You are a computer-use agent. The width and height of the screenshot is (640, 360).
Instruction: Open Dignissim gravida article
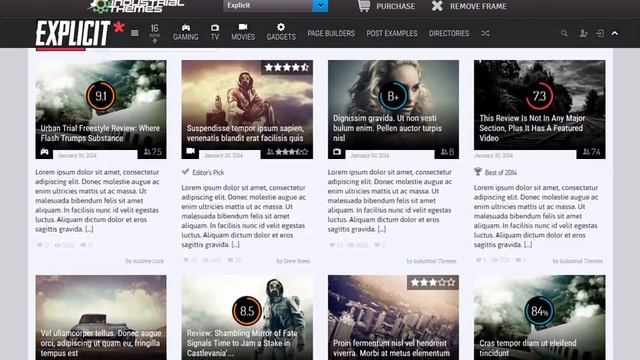(x=387, y=128)
